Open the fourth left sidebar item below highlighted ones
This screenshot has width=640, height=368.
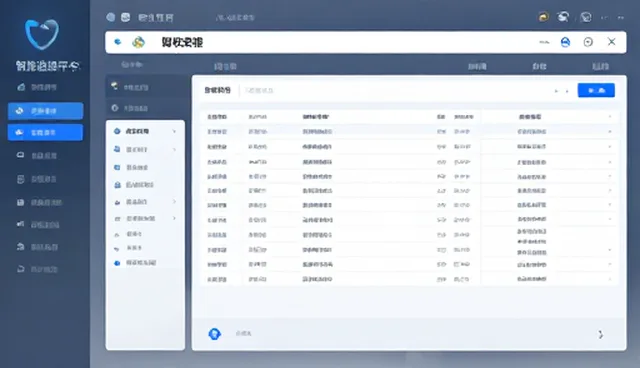coord(38,155)
